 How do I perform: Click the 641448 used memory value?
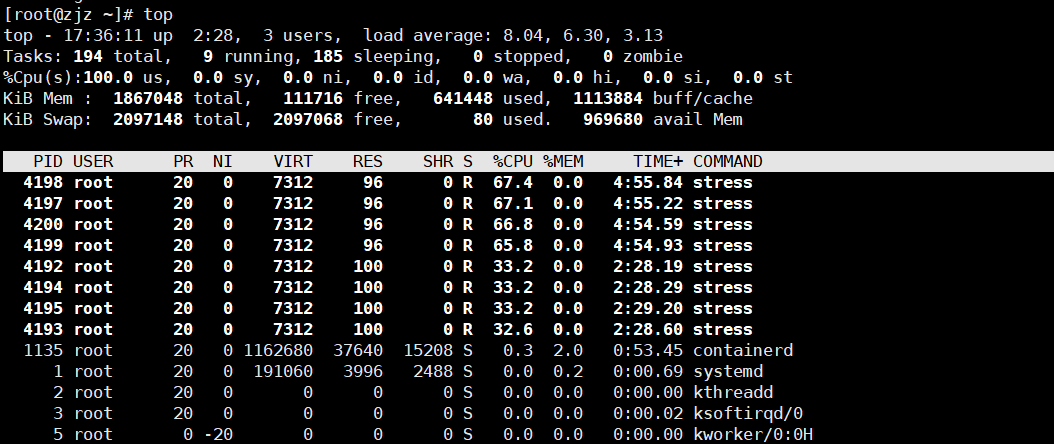click(x=462, y=99)
